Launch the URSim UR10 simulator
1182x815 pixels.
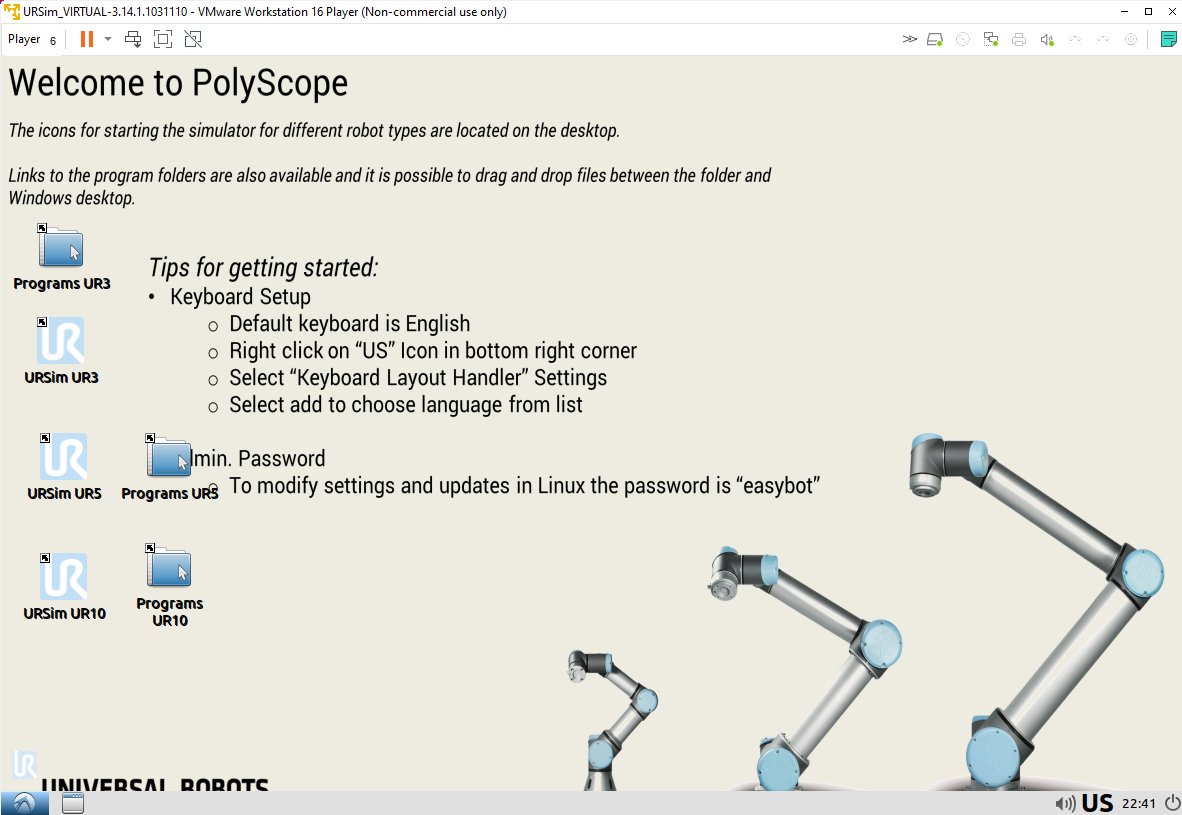64,587
